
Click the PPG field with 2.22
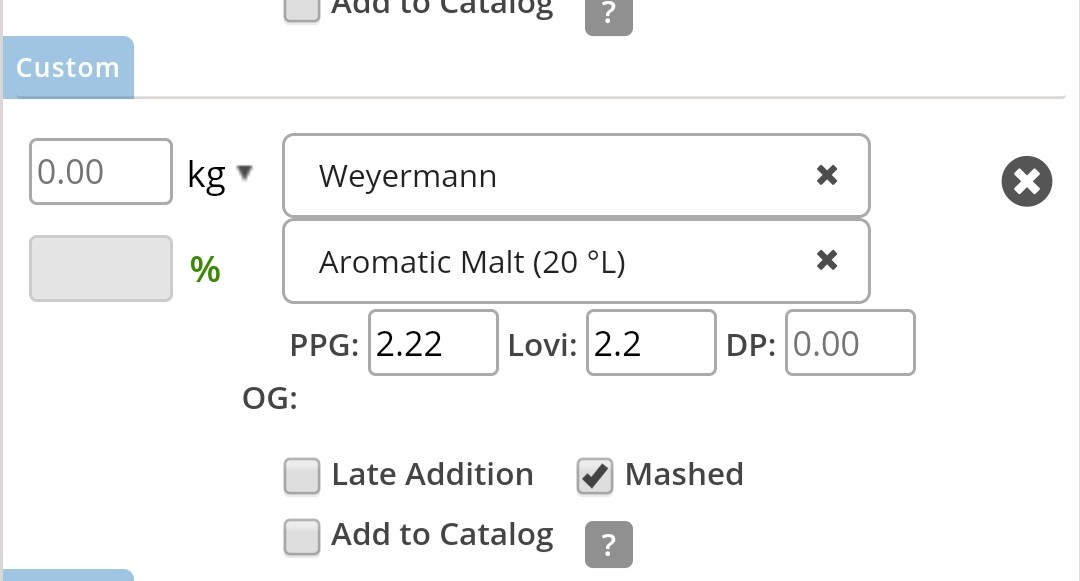click(433, 343)
